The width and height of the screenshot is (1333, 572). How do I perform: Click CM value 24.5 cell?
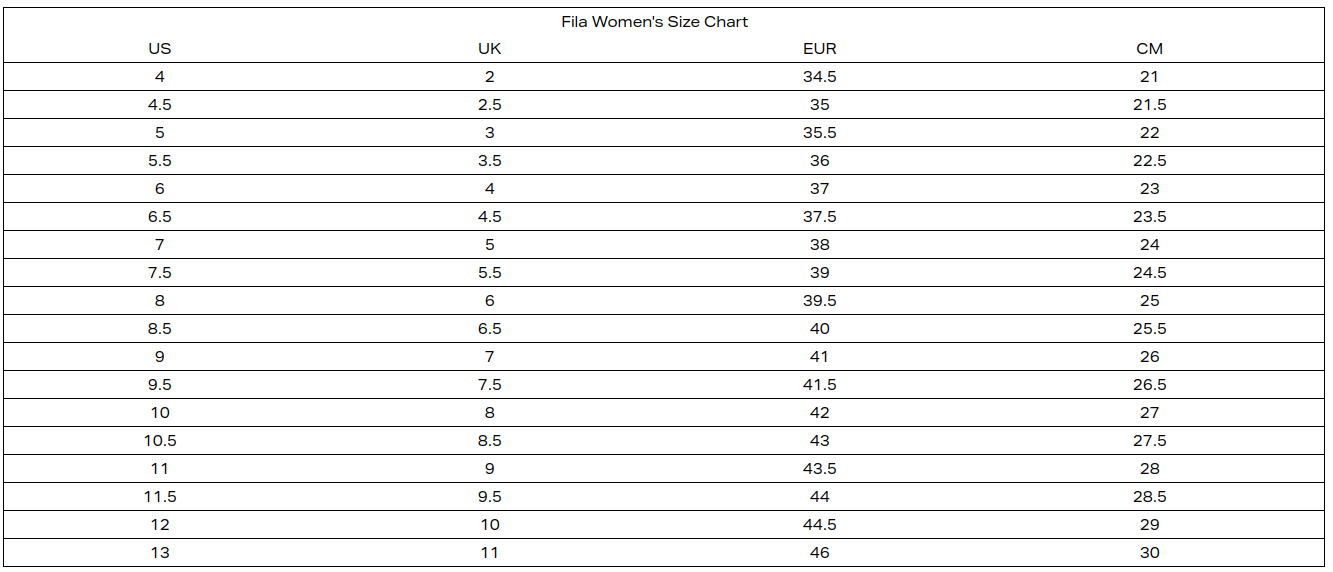pyautogui.click(x=1149, y=273)
